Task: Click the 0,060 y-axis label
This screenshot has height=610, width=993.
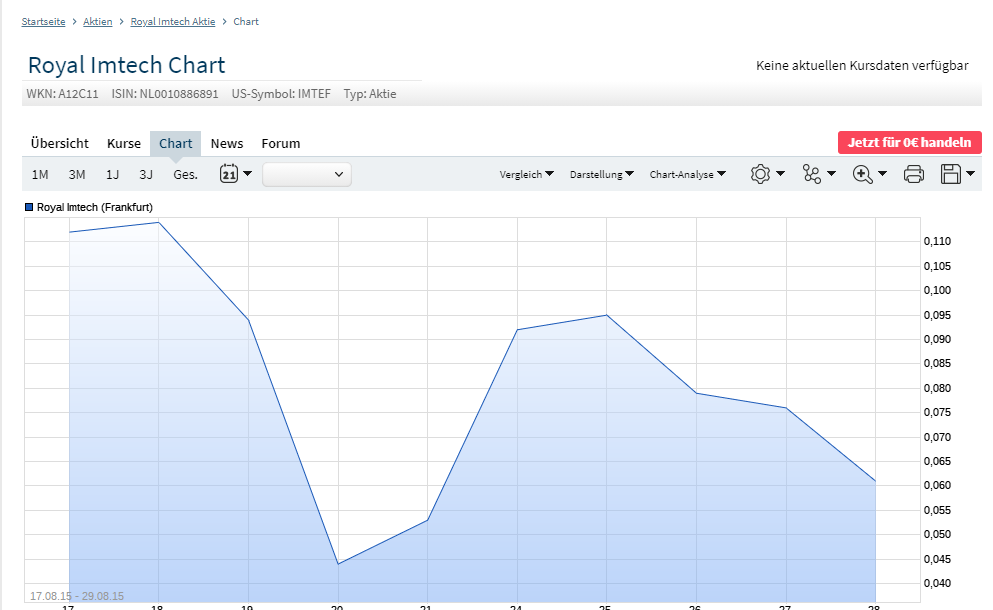Action: coord(937,485)
